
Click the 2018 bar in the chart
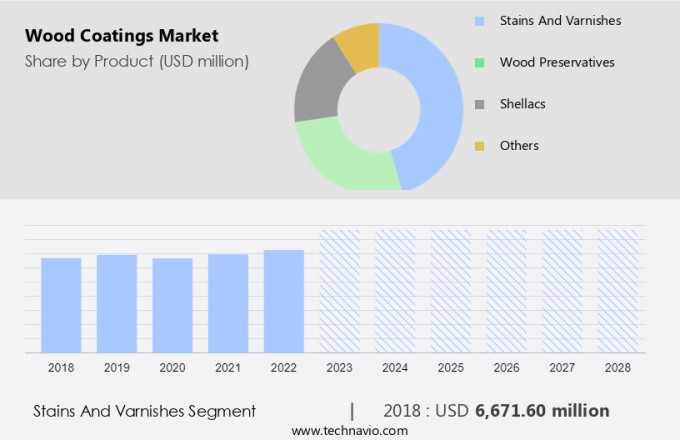coord(61,305)
